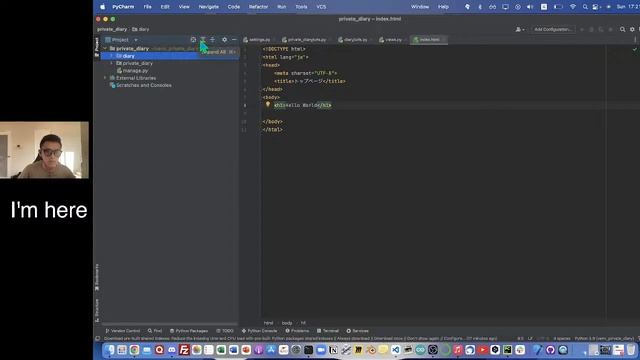The height and width of the screenshot is (360, 640).
Task: Open Google Chrome from the Dock
Action: pos(134,350)
